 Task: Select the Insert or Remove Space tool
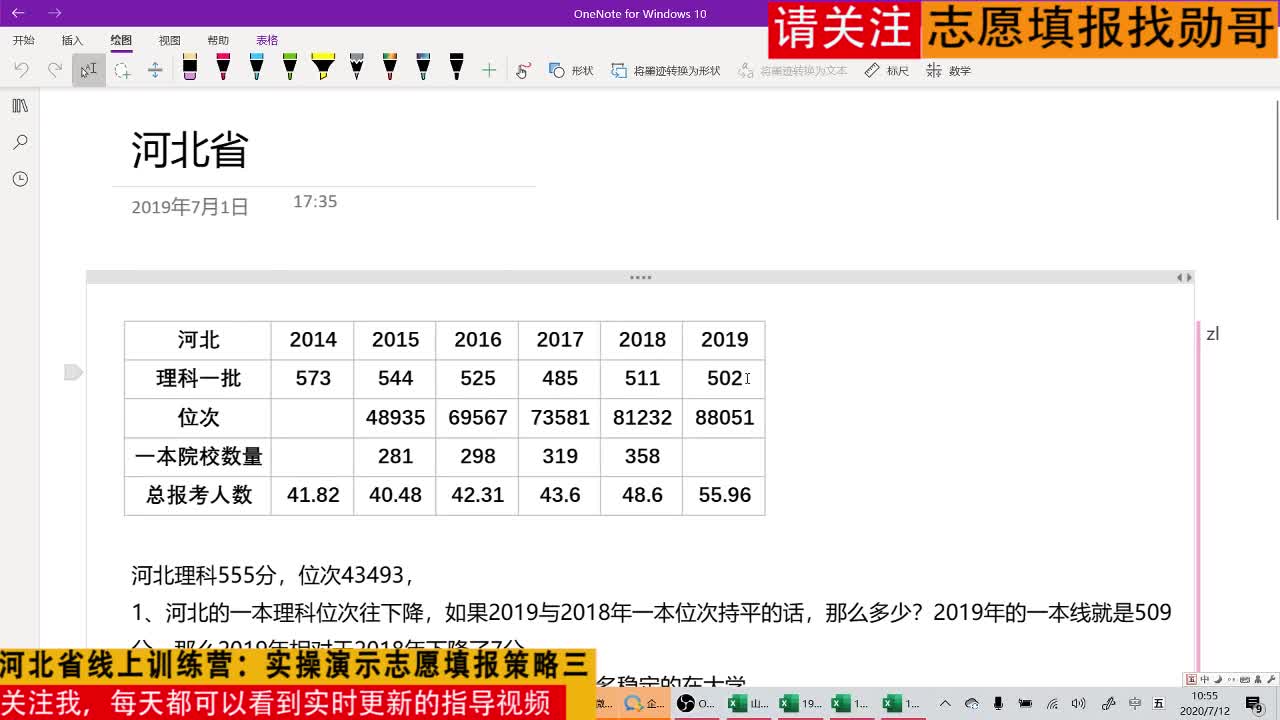(155, 70)
